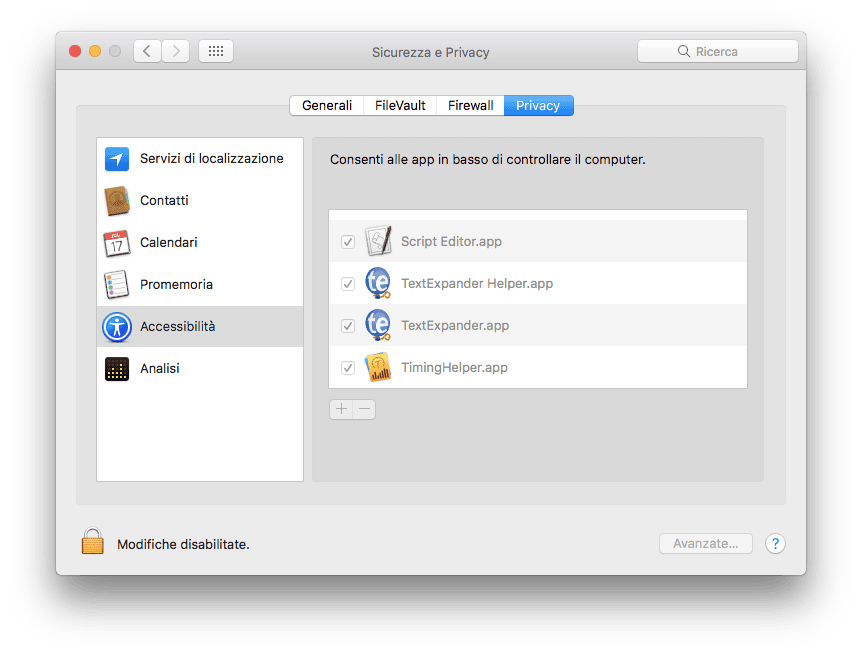Image resolution: width=862 pixels, height=655 pixels.
Task: Click the padlock to unlock changes
Action: click(x=92, y=541)
